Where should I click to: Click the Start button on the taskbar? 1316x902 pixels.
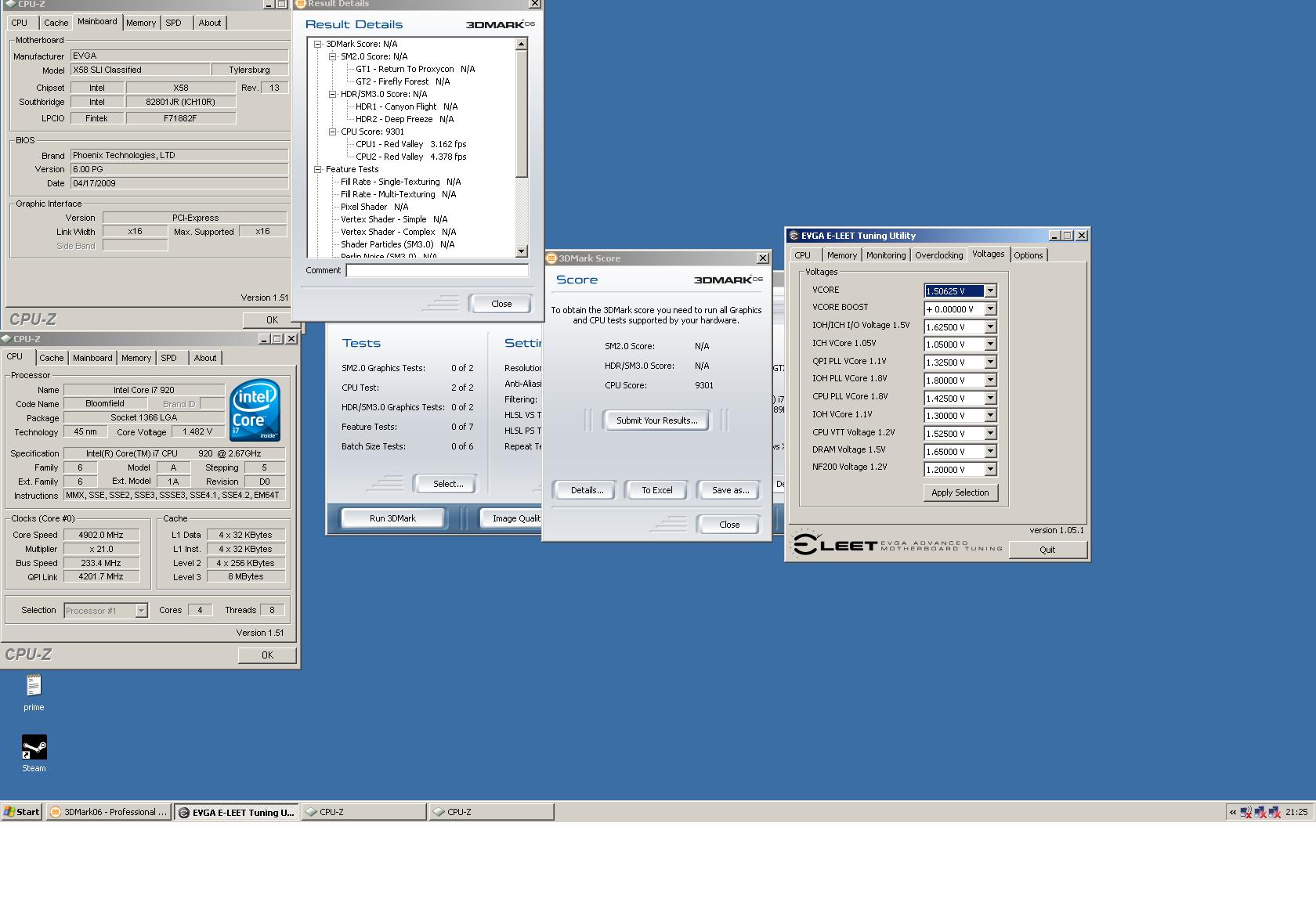point(22,812)
